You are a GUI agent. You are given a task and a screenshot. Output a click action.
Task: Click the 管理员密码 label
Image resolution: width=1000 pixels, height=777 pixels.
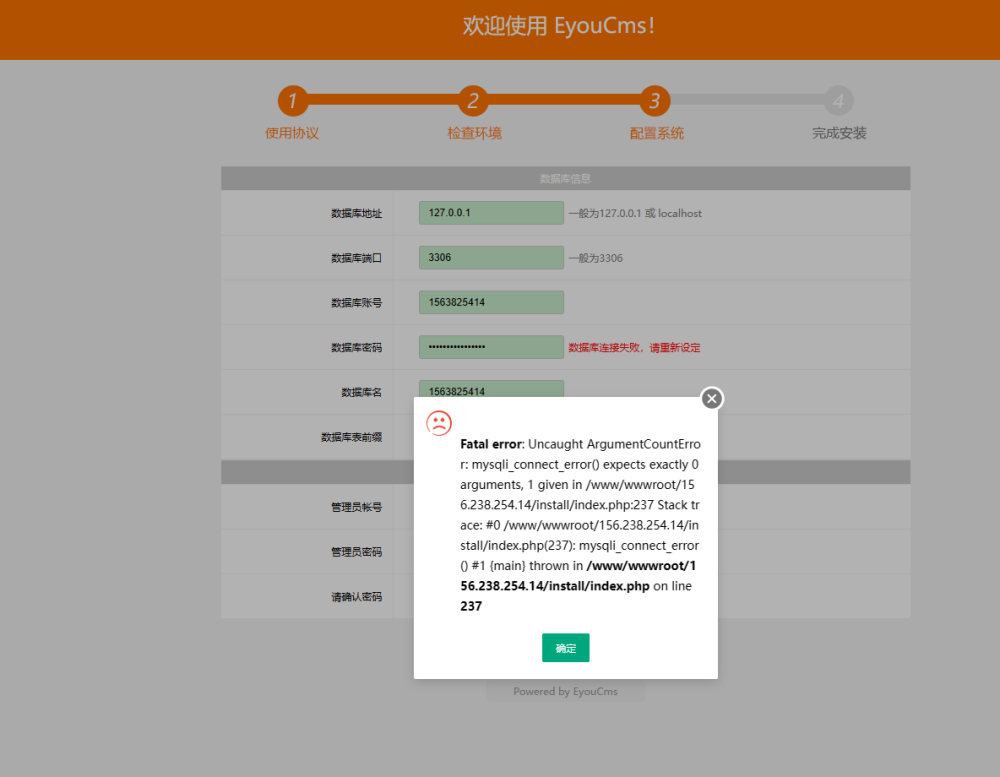pos(357,552)
